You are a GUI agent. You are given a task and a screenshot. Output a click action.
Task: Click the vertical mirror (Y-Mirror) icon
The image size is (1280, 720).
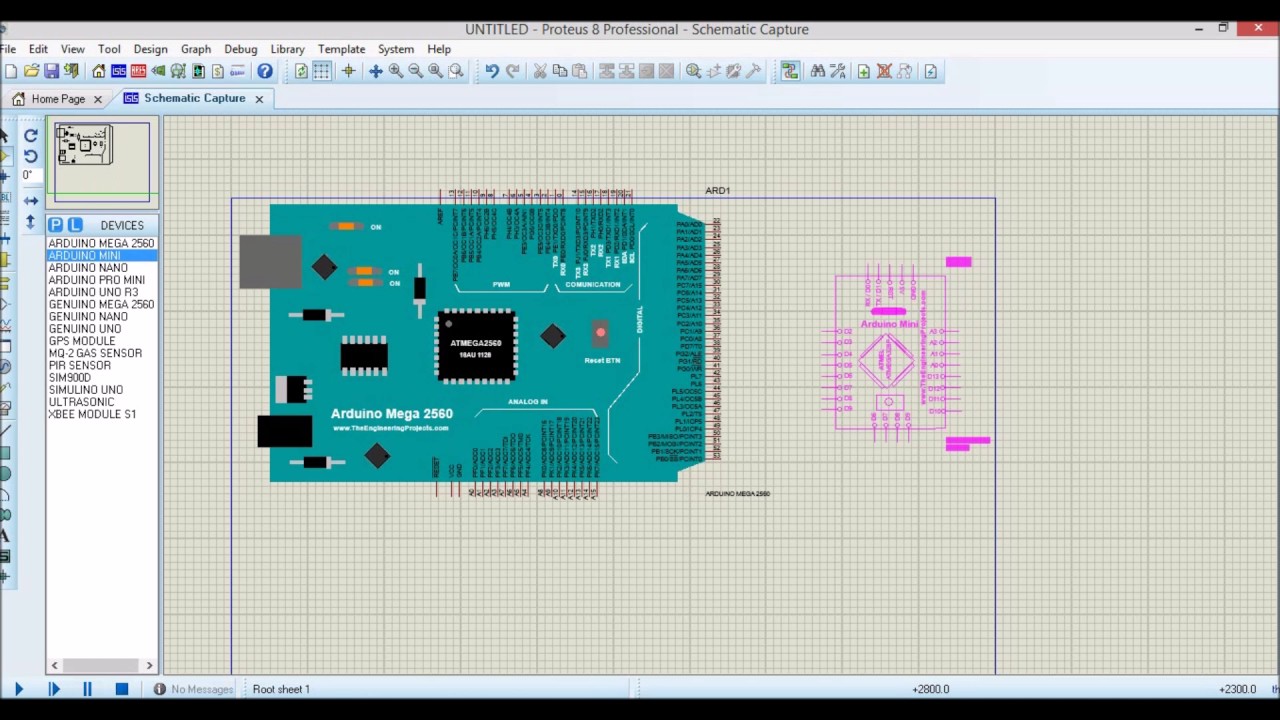tap(31, 221)
